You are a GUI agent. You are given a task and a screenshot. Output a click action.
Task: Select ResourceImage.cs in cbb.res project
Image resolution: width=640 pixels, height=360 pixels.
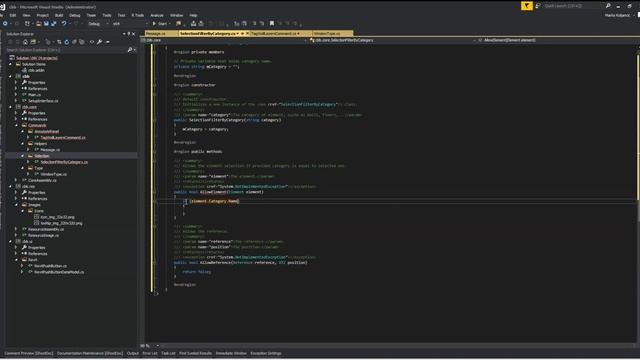click(43, 236)
